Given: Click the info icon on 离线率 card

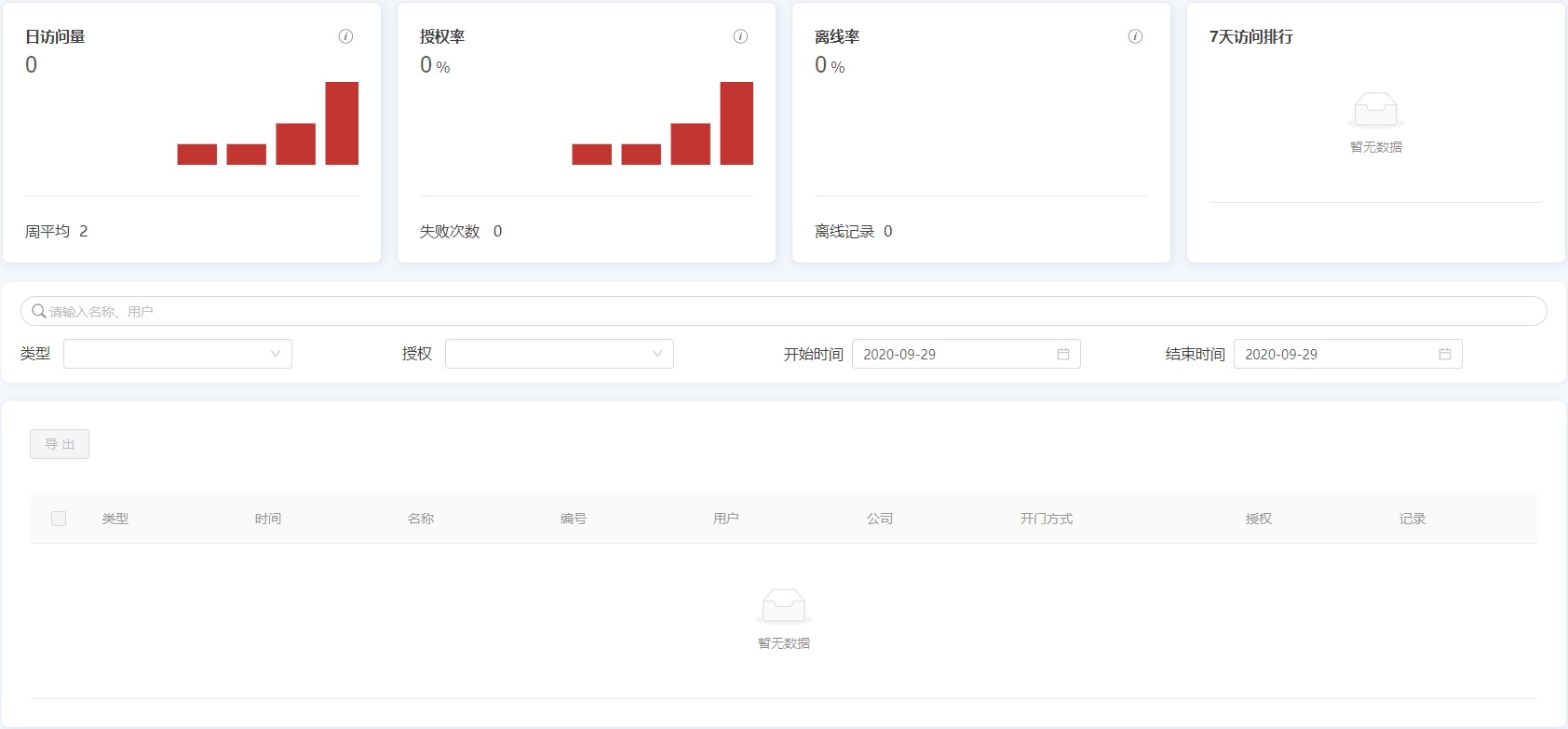Looking at the screenshot, I should click(1135, 36).
